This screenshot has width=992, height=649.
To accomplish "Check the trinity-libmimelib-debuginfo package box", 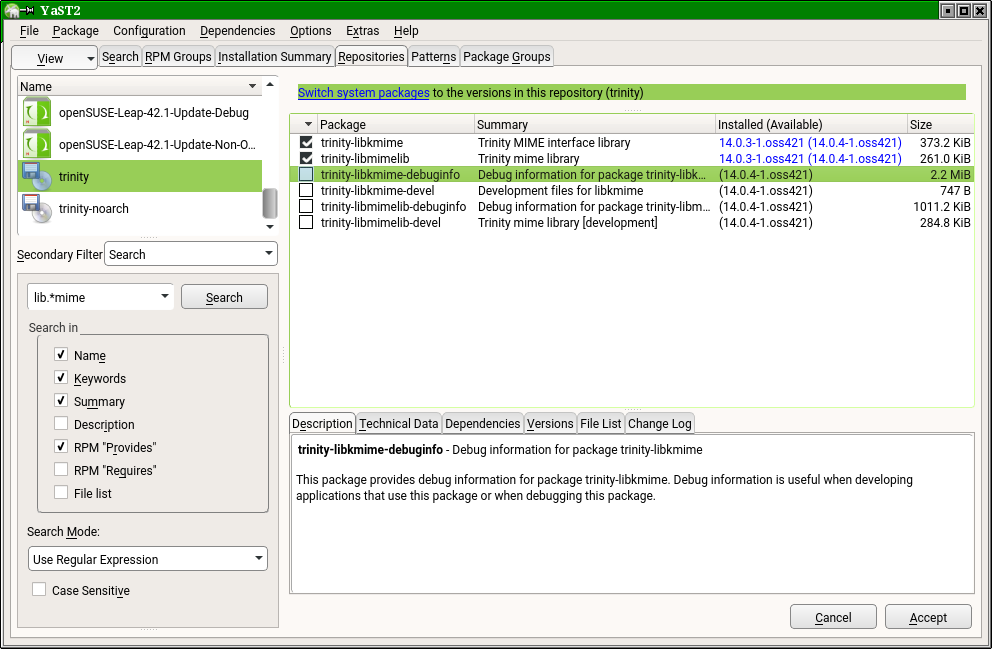I will (x=306, y=206).
